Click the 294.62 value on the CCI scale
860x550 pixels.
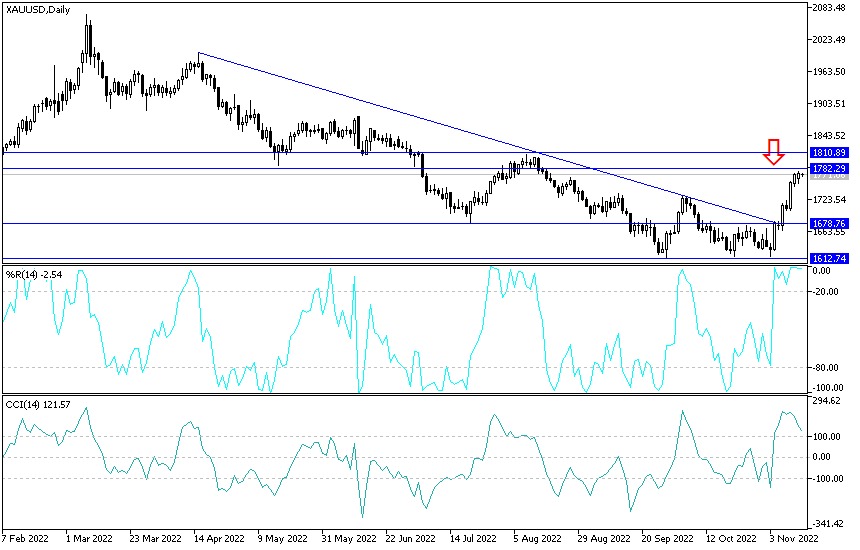[x=827, y=401]
